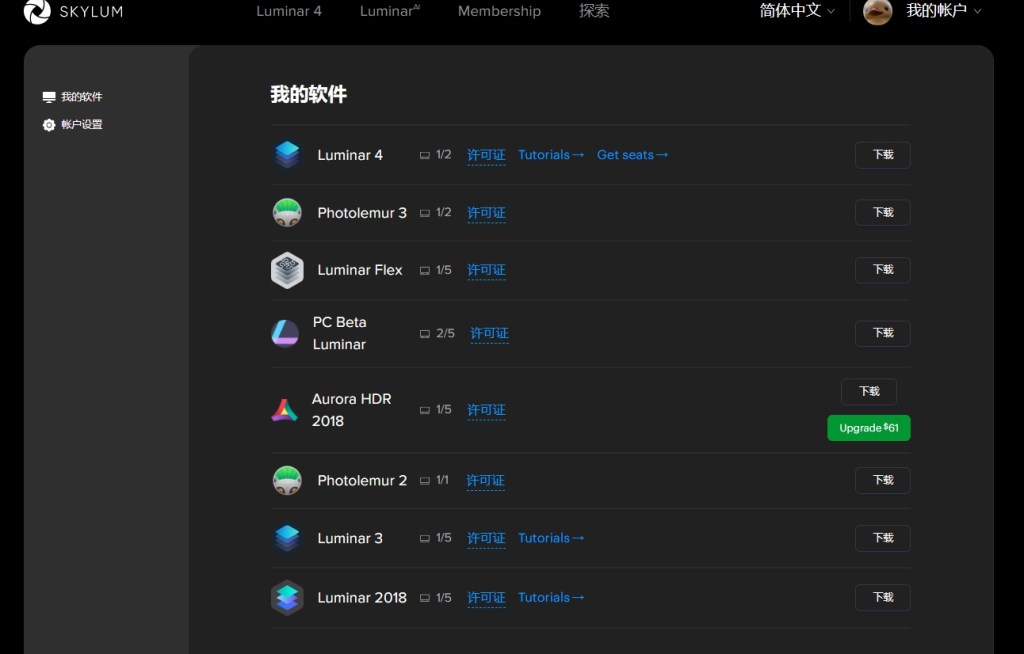
Task: Open the Get seats link
Action: (x=632, y=155)
